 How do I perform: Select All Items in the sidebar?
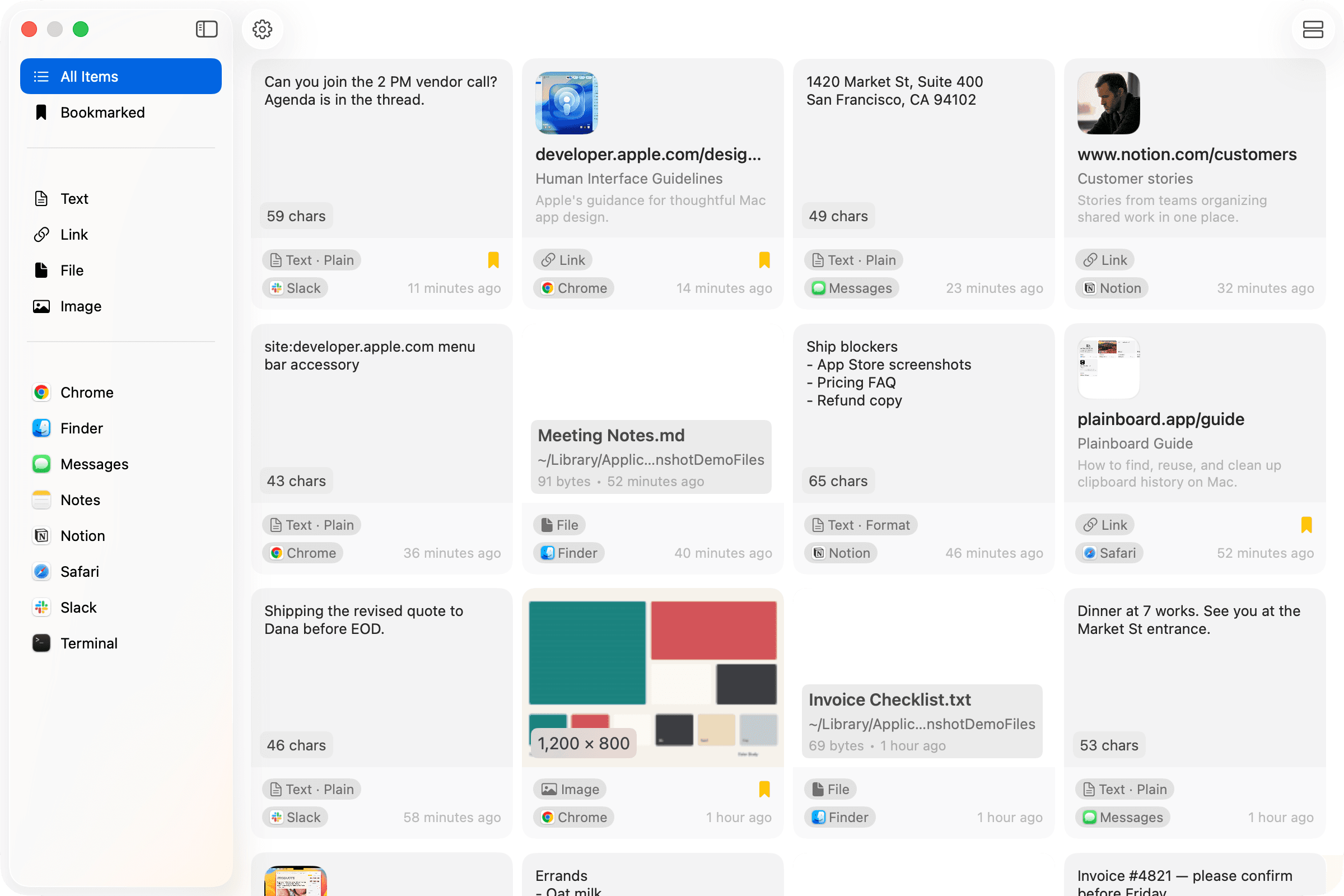pyautogui.click(x=120, y=76)
